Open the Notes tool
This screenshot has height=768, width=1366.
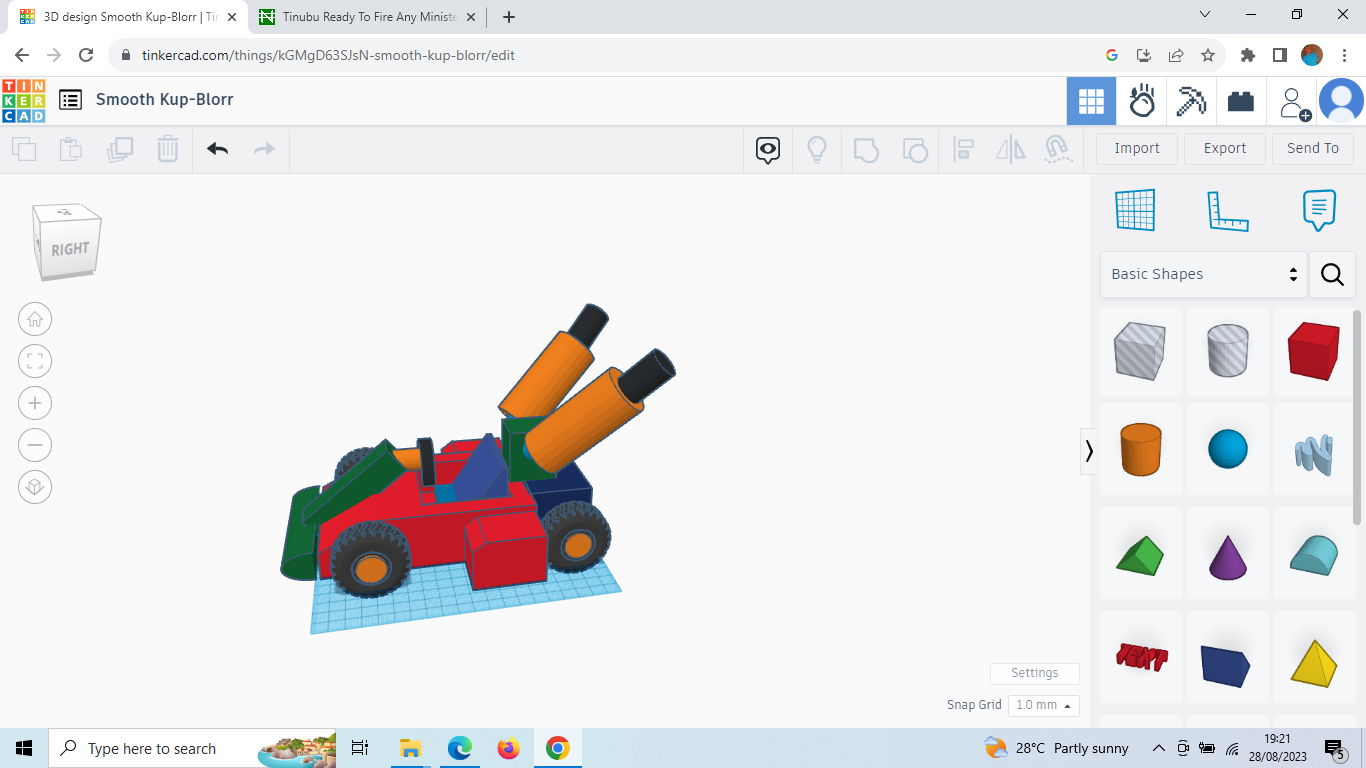[1319, 210]
